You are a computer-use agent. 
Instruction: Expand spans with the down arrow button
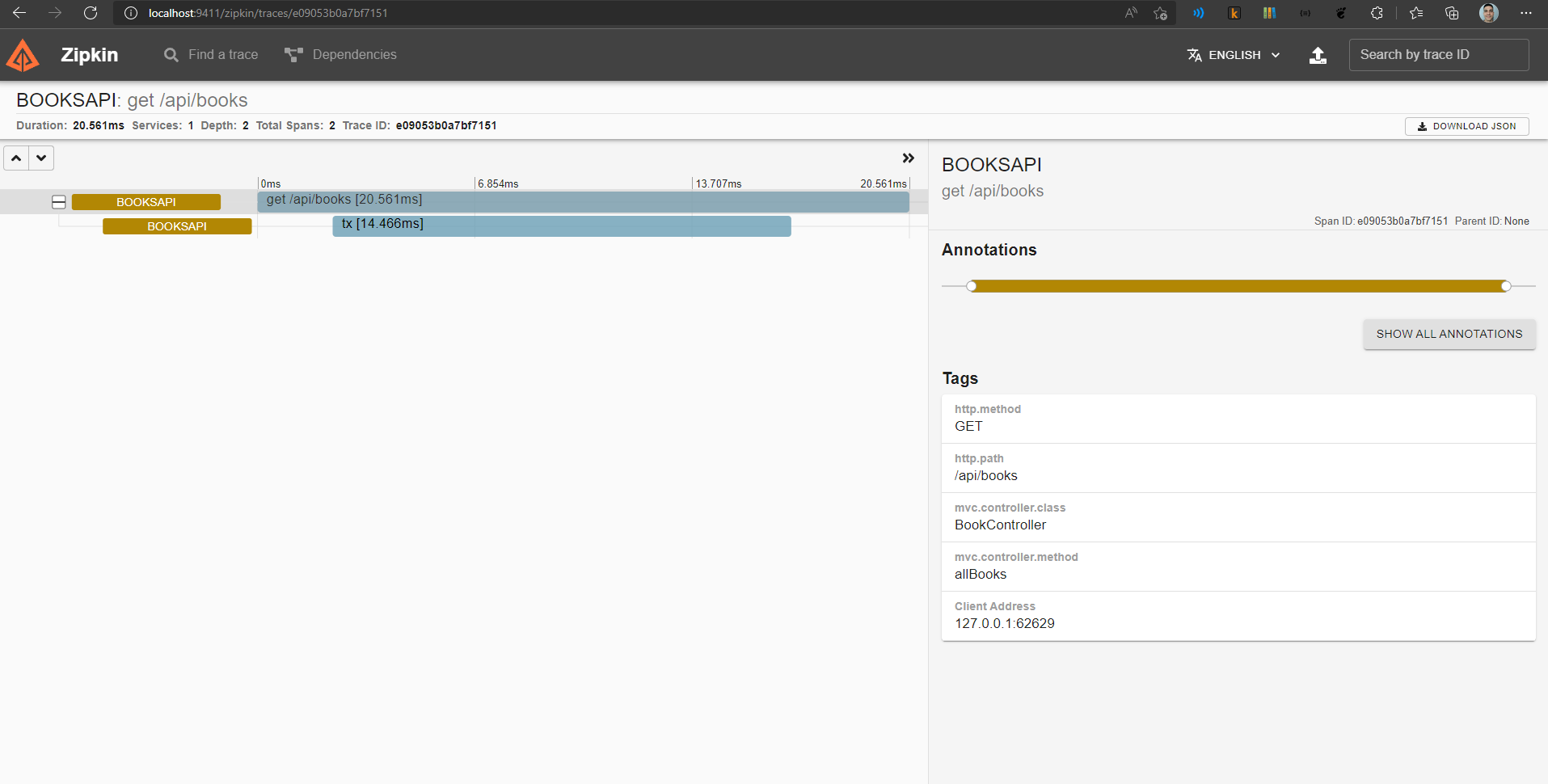(41, 158)
